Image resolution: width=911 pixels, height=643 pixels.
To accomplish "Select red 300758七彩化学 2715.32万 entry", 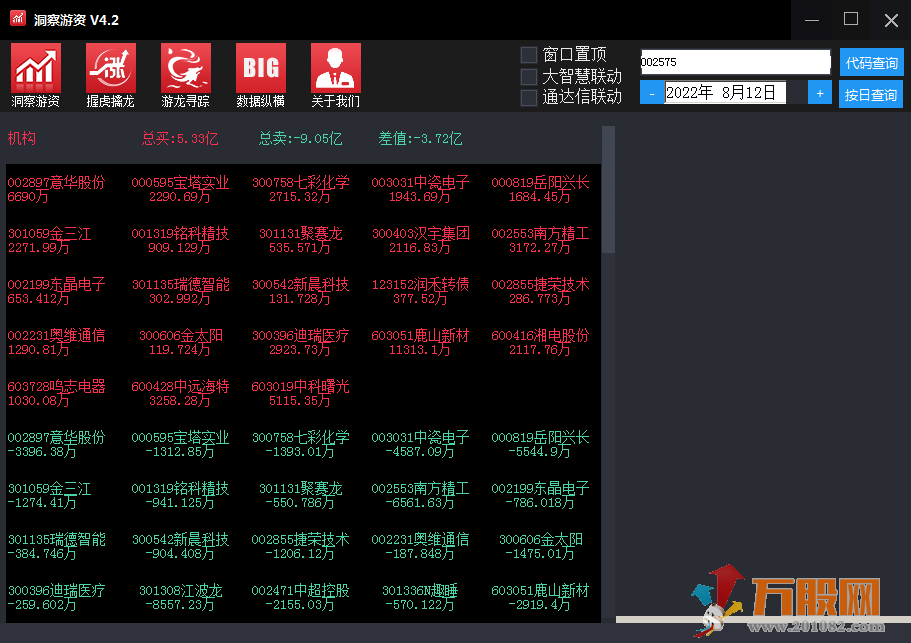I will (x=300, y=189).
